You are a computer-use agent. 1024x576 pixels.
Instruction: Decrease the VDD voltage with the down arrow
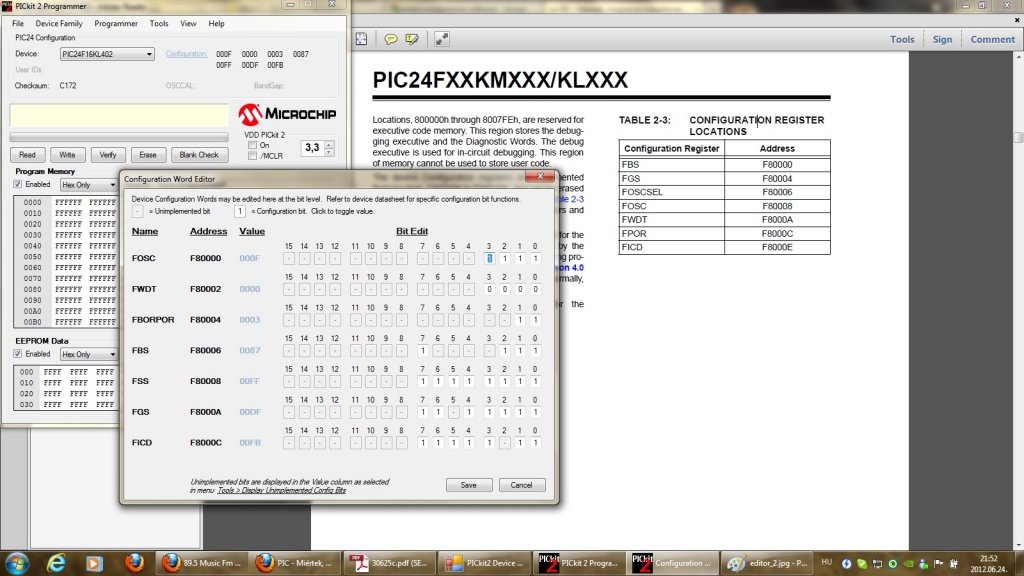(329, 152)
